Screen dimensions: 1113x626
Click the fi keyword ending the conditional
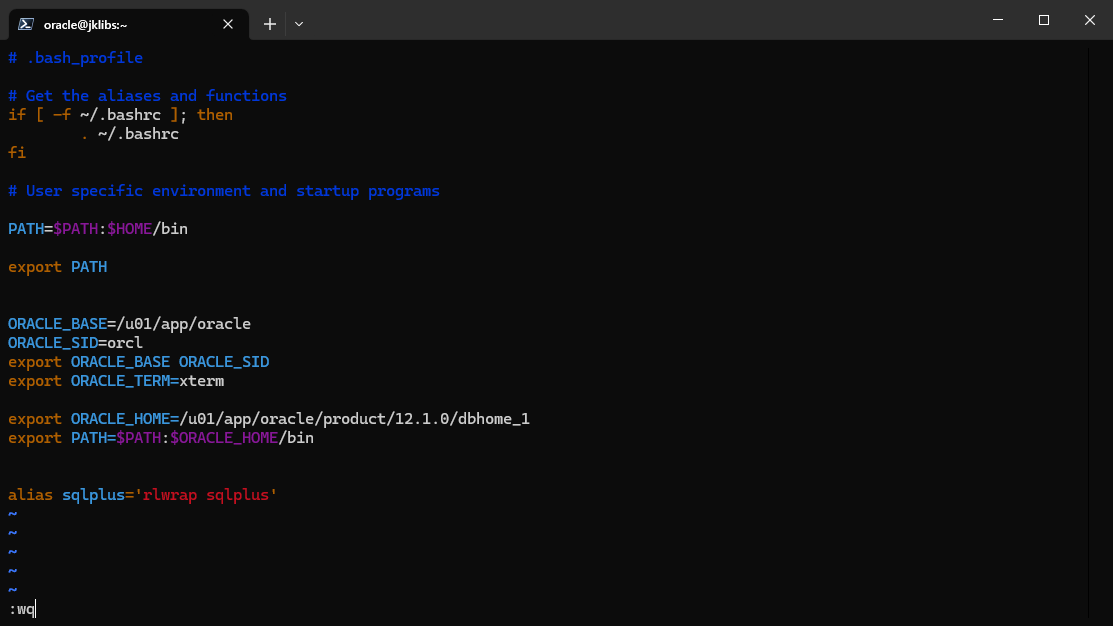click(x=16, y=152)
